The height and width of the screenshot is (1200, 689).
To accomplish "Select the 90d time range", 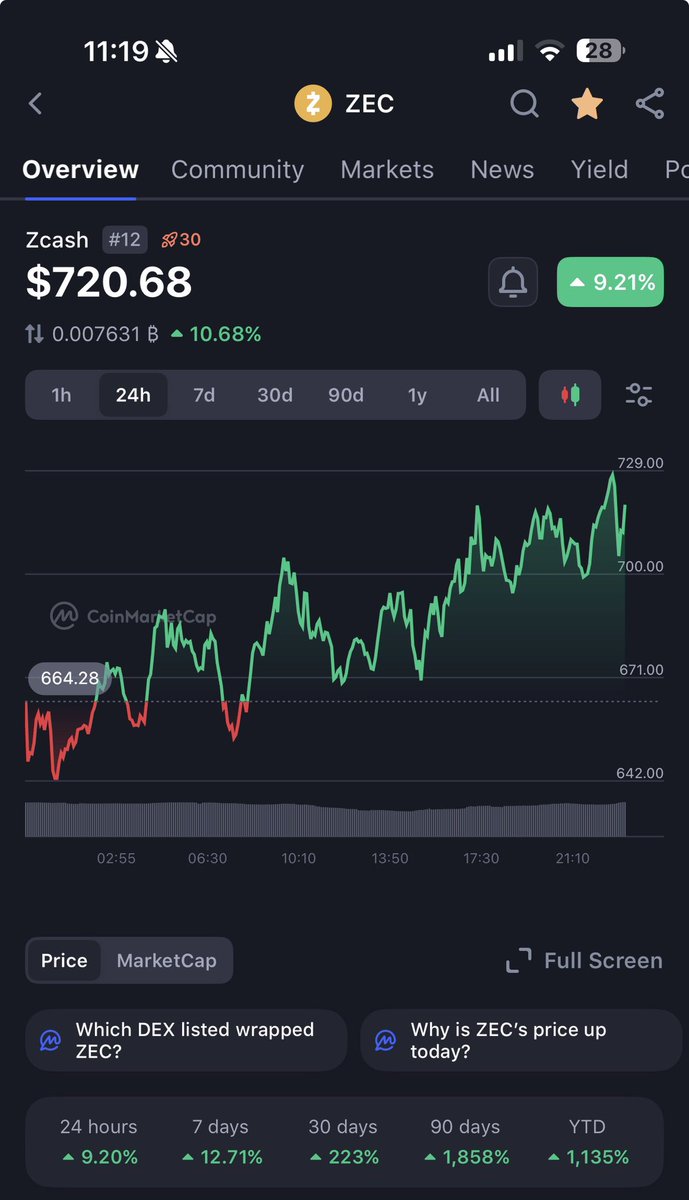I will (346, 395).
